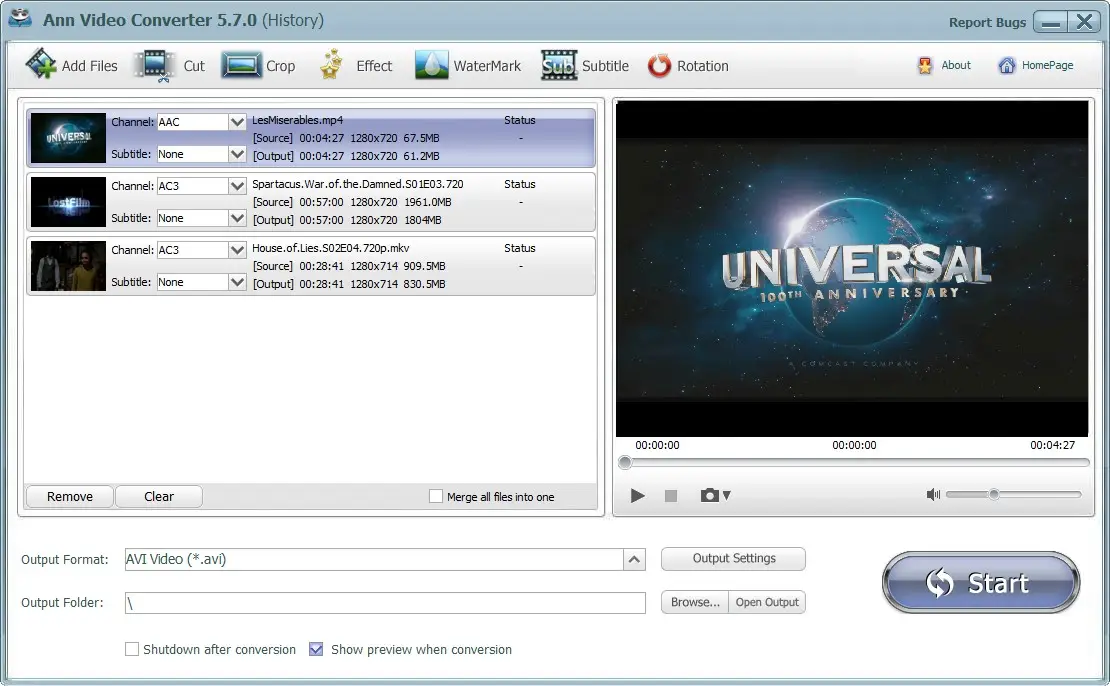1110x686 pixels.
Task: Select "Spartacus.War.of.the.Damned.S01E03.720" file name
Action: (357, 184)
